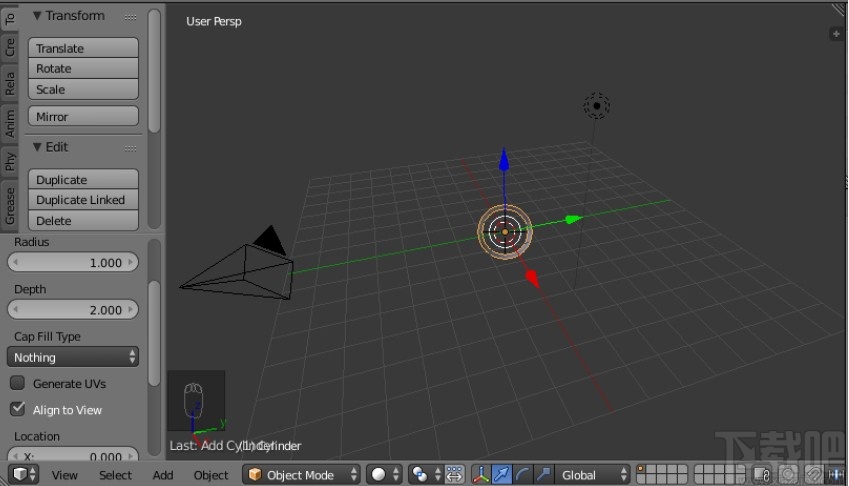Select the first scene layer button

tap(641, 469)
